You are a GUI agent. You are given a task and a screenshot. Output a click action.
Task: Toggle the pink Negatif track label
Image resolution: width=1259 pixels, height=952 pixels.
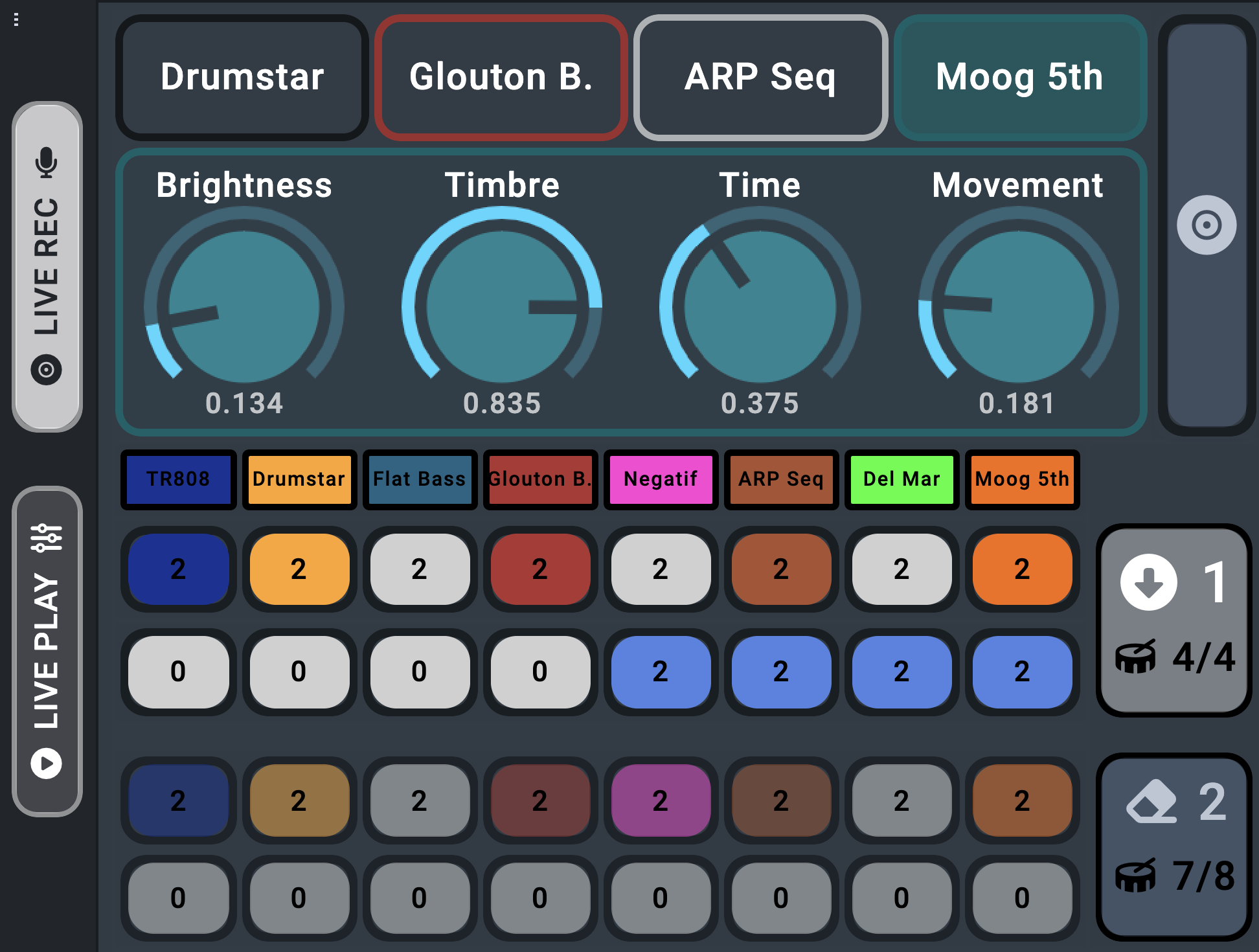click(660, 479)
